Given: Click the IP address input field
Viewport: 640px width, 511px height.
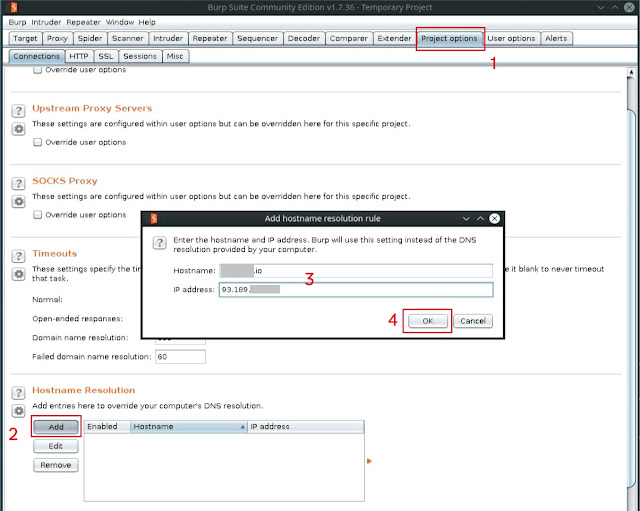Looking at the screenshot, I should 356,290.
